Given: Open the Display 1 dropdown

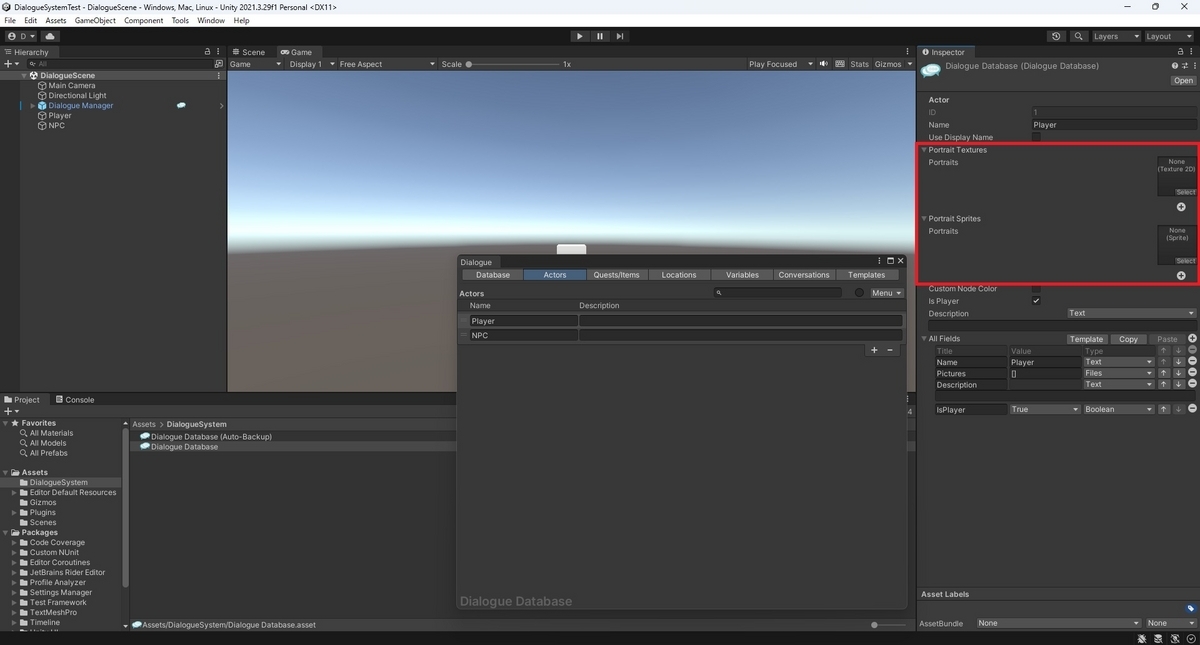Looking at the screenshot, I should pyautogui.click(x=310, y=64).
